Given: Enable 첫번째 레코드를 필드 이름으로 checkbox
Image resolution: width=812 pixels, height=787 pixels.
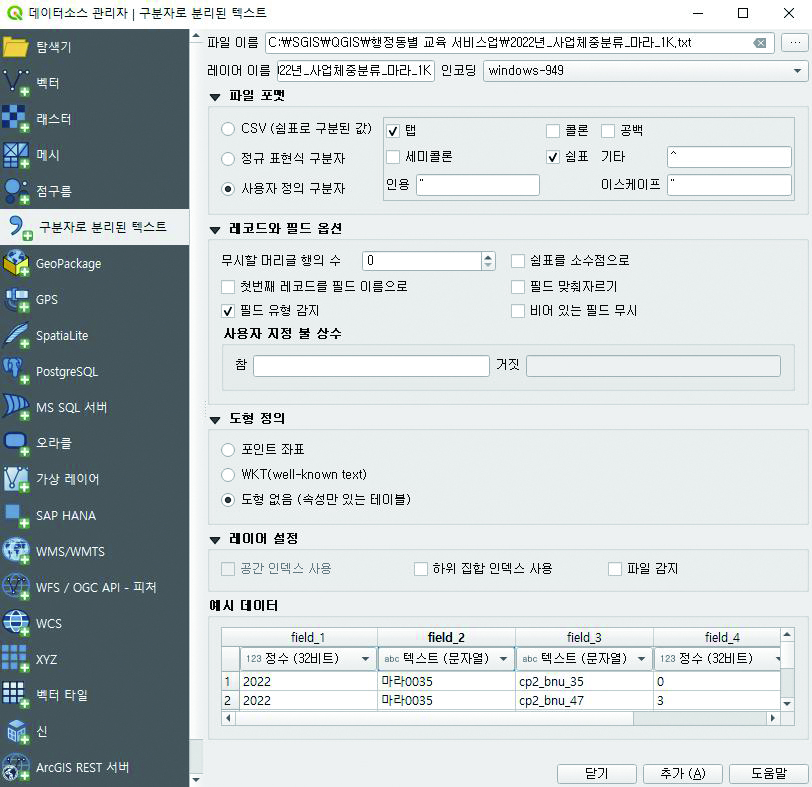Looking at the screenshot, I should tap(228, 286).
